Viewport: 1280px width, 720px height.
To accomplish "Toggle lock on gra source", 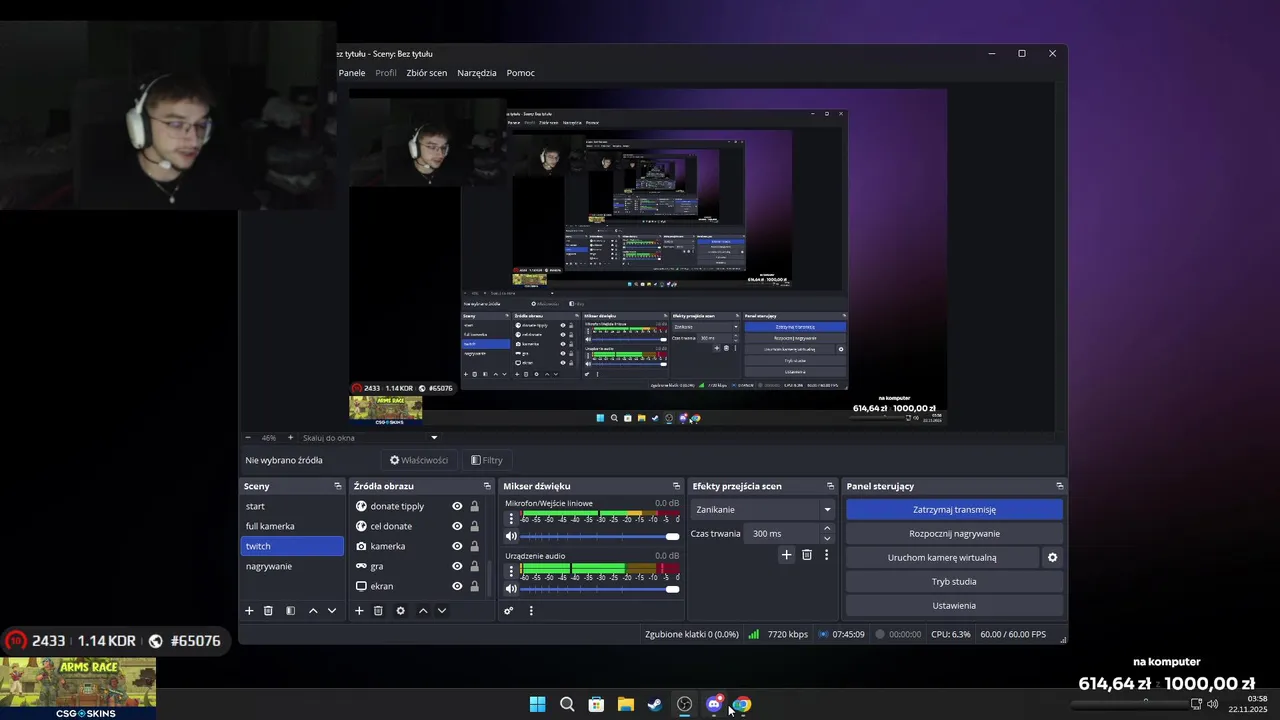I will click(474, 566).
